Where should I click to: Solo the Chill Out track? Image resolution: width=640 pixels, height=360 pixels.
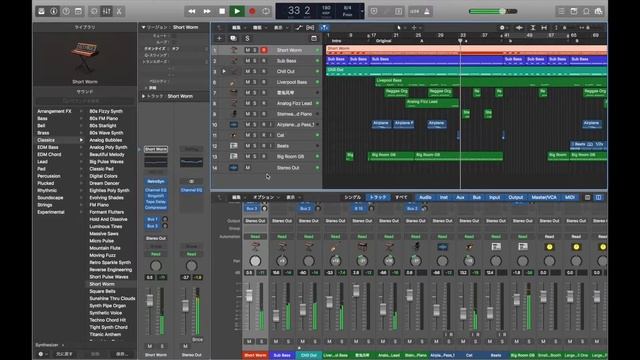click(x=255, y=71)
